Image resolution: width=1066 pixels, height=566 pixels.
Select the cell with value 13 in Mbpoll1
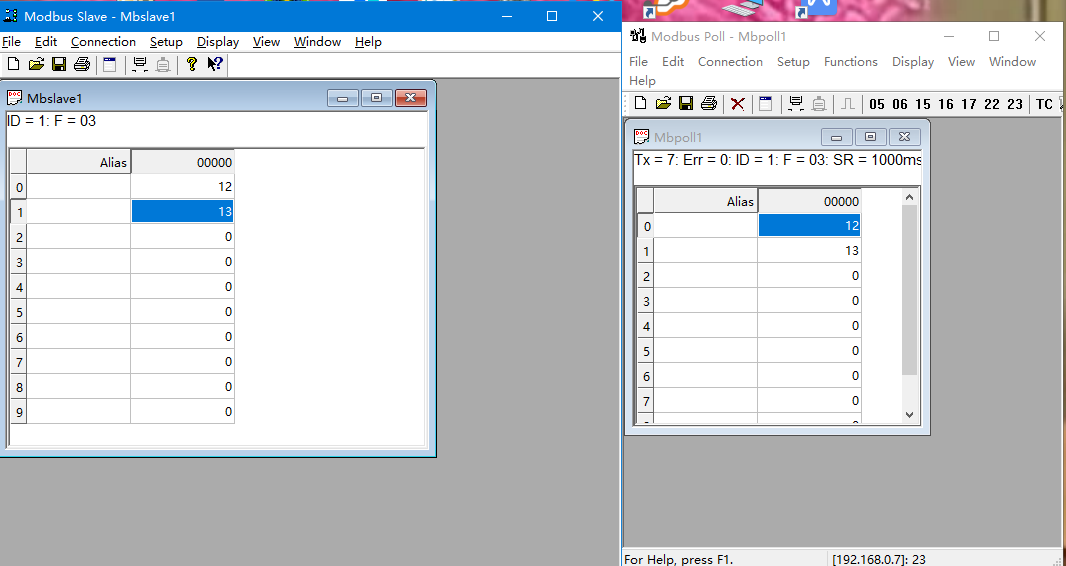coord(809,251)
